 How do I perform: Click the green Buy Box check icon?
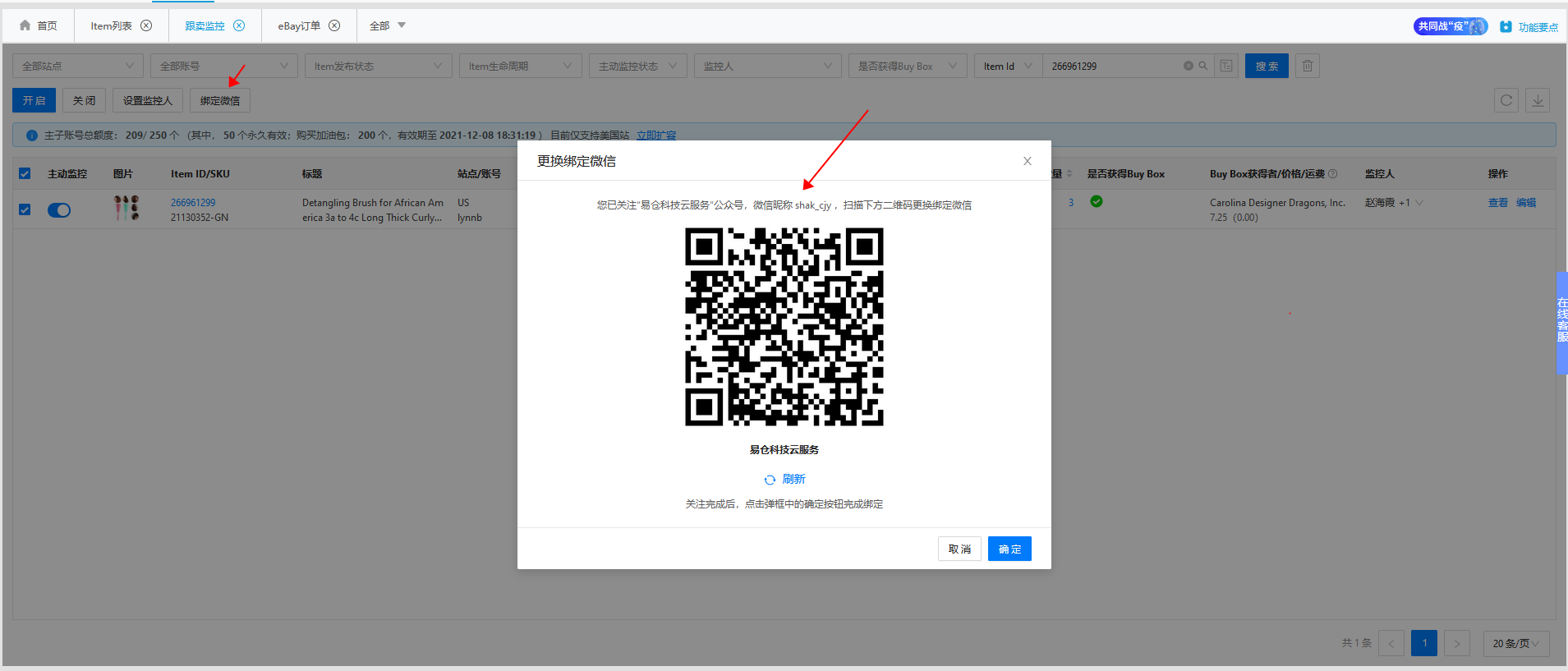pyautogui.click(x=1097, y=201)
